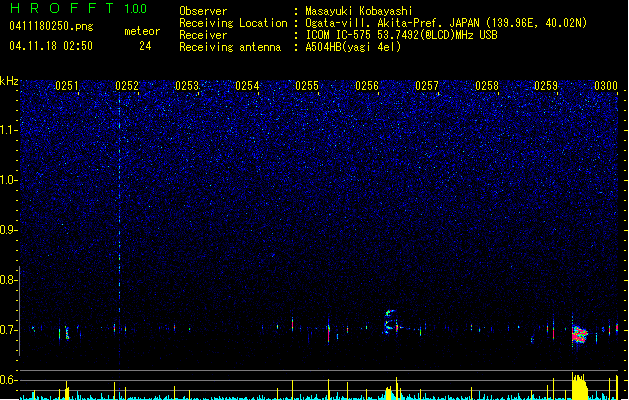The image size is (629, 400).
Task: Click receiver text ICOM IC-575 53.7492 MHz USB
Action: click(401, 35)
